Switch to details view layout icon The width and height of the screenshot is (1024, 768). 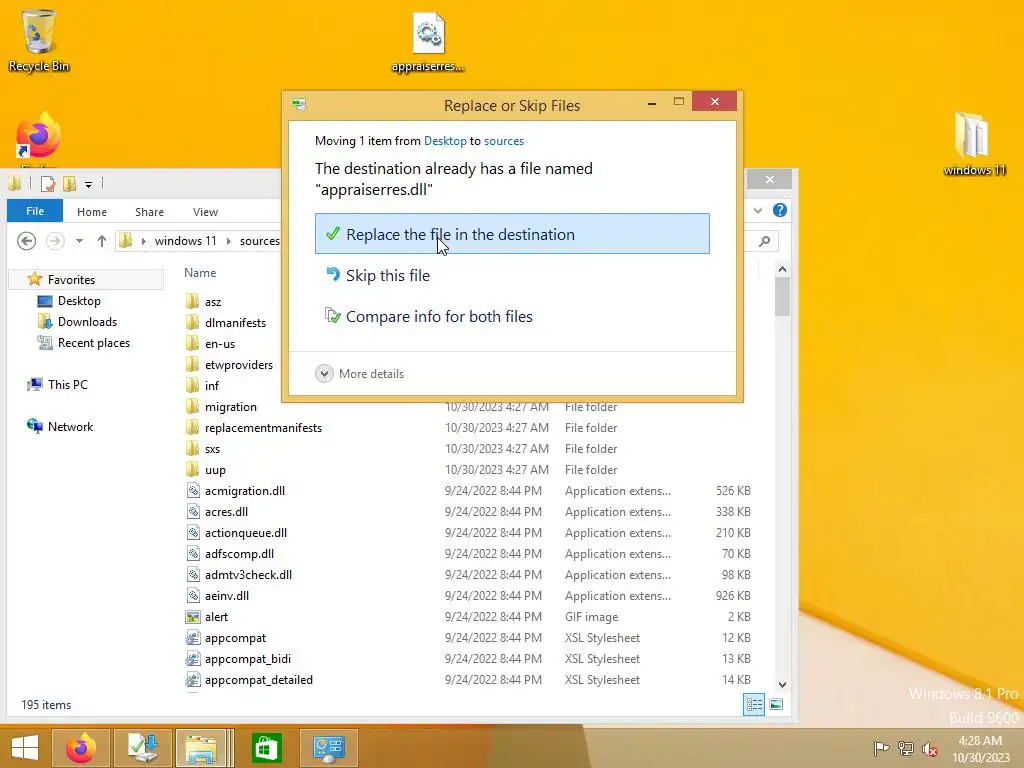(754, 705)
